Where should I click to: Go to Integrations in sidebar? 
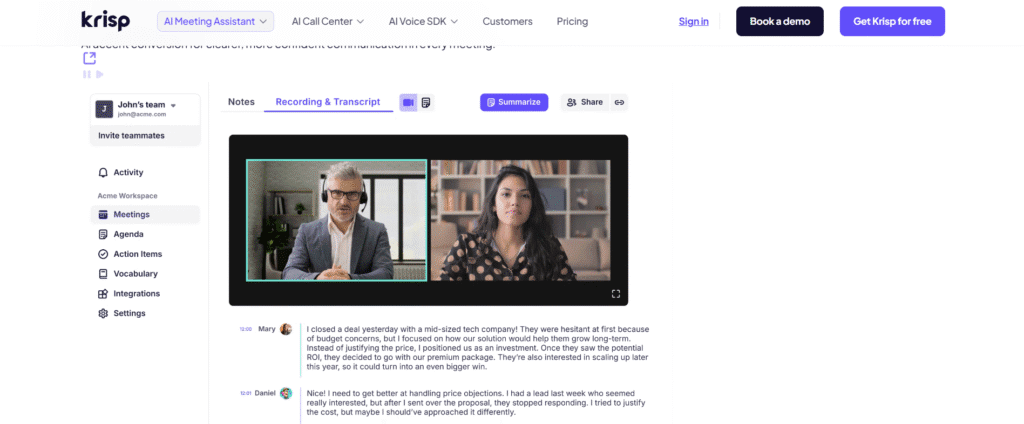pyautogui.click(x=129, y=293)
